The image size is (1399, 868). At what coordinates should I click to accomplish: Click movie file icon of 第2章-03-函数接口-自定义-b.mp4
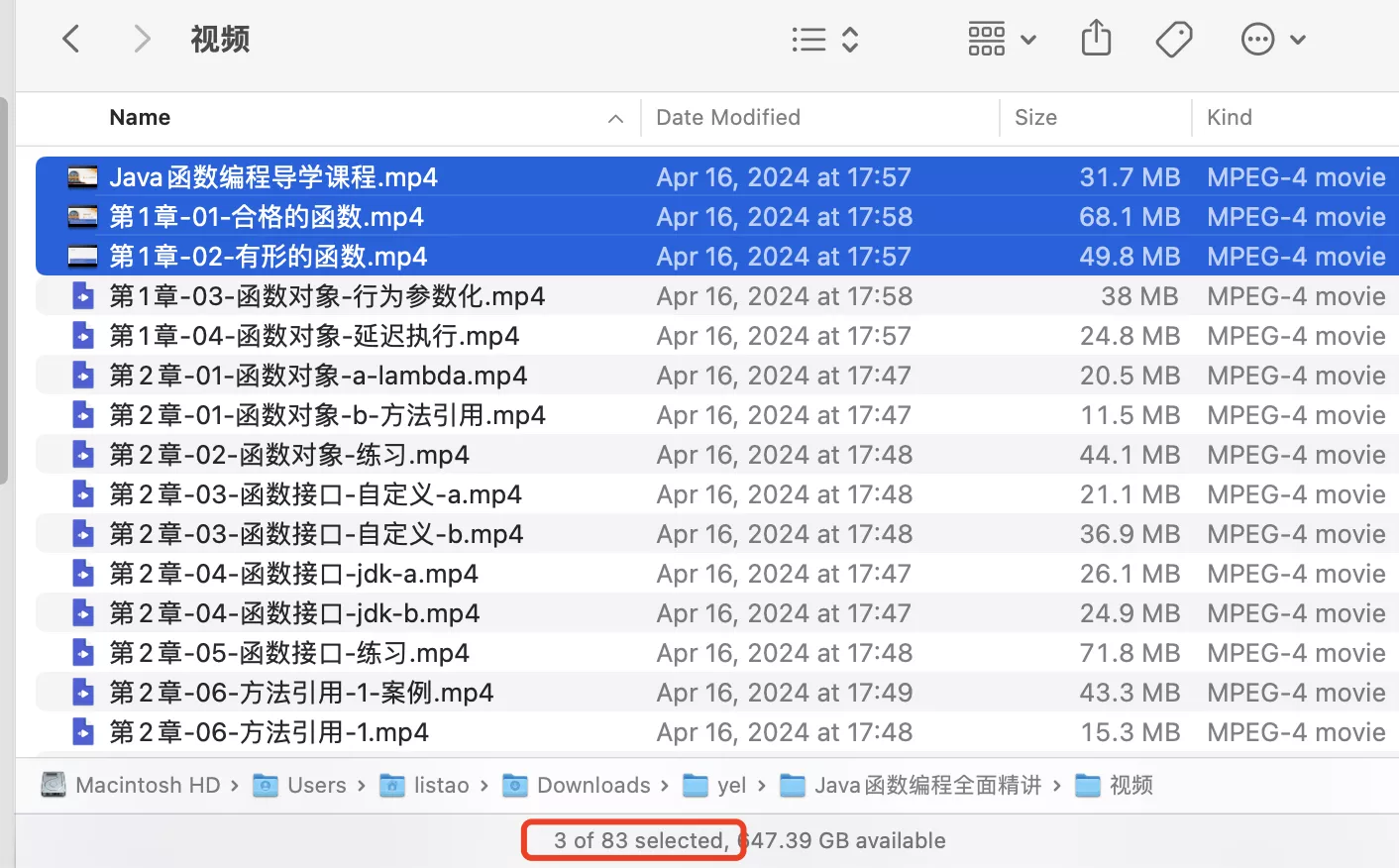[x=83, y=534]
